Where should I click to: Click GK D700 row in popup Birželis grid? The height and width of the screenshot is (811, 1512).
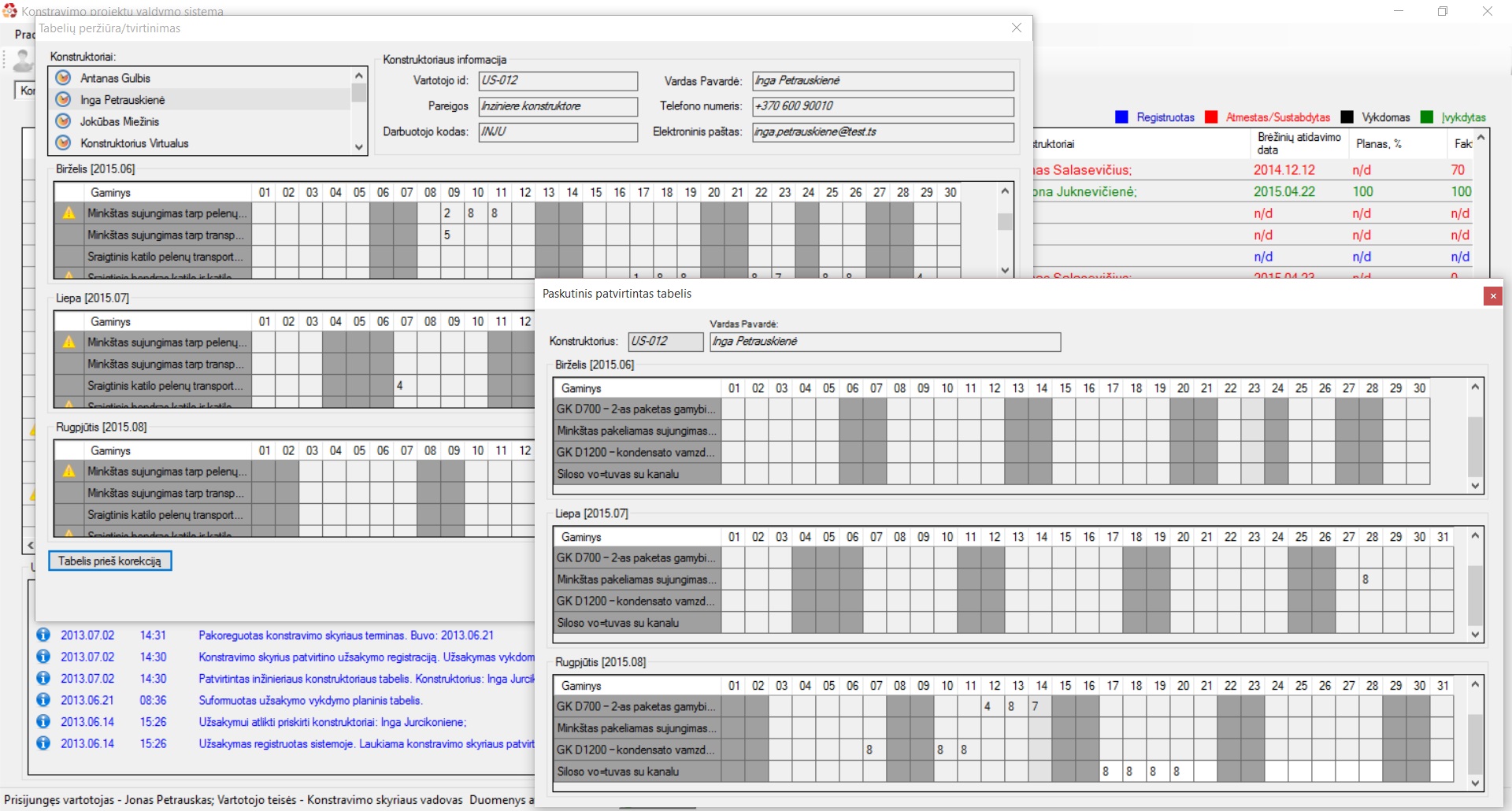tap(637, 409)
